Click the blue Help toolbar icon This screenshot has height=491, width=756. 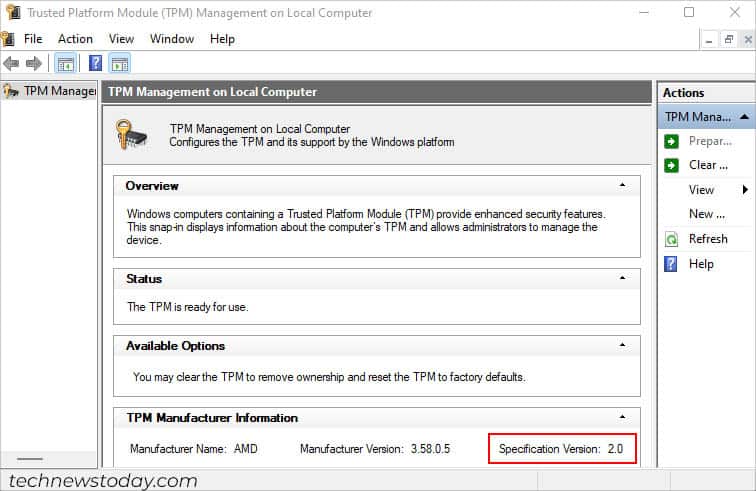pos(95,63)
